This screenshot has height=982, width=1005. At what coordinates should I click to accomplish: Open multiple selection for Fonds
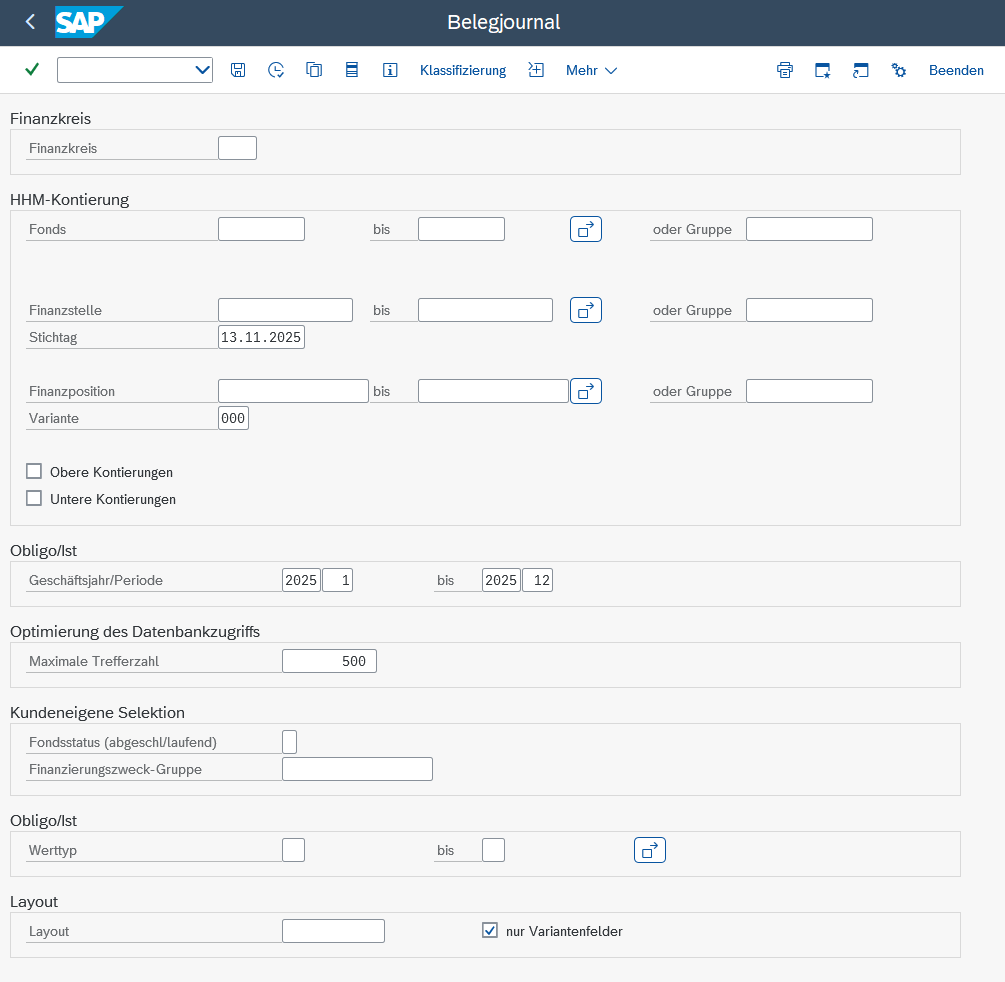pos(586,229)
